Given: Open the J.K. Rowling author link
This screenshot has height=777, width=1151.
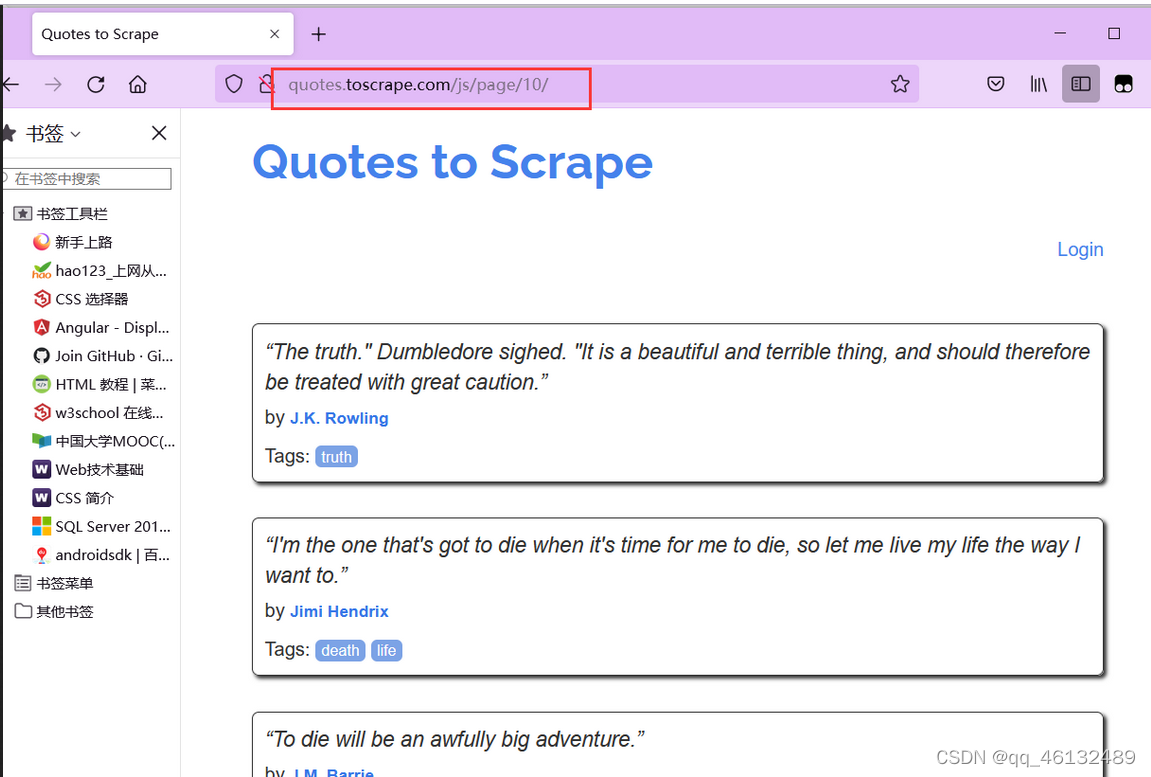Looking at the screenshot, I should 339,418.
